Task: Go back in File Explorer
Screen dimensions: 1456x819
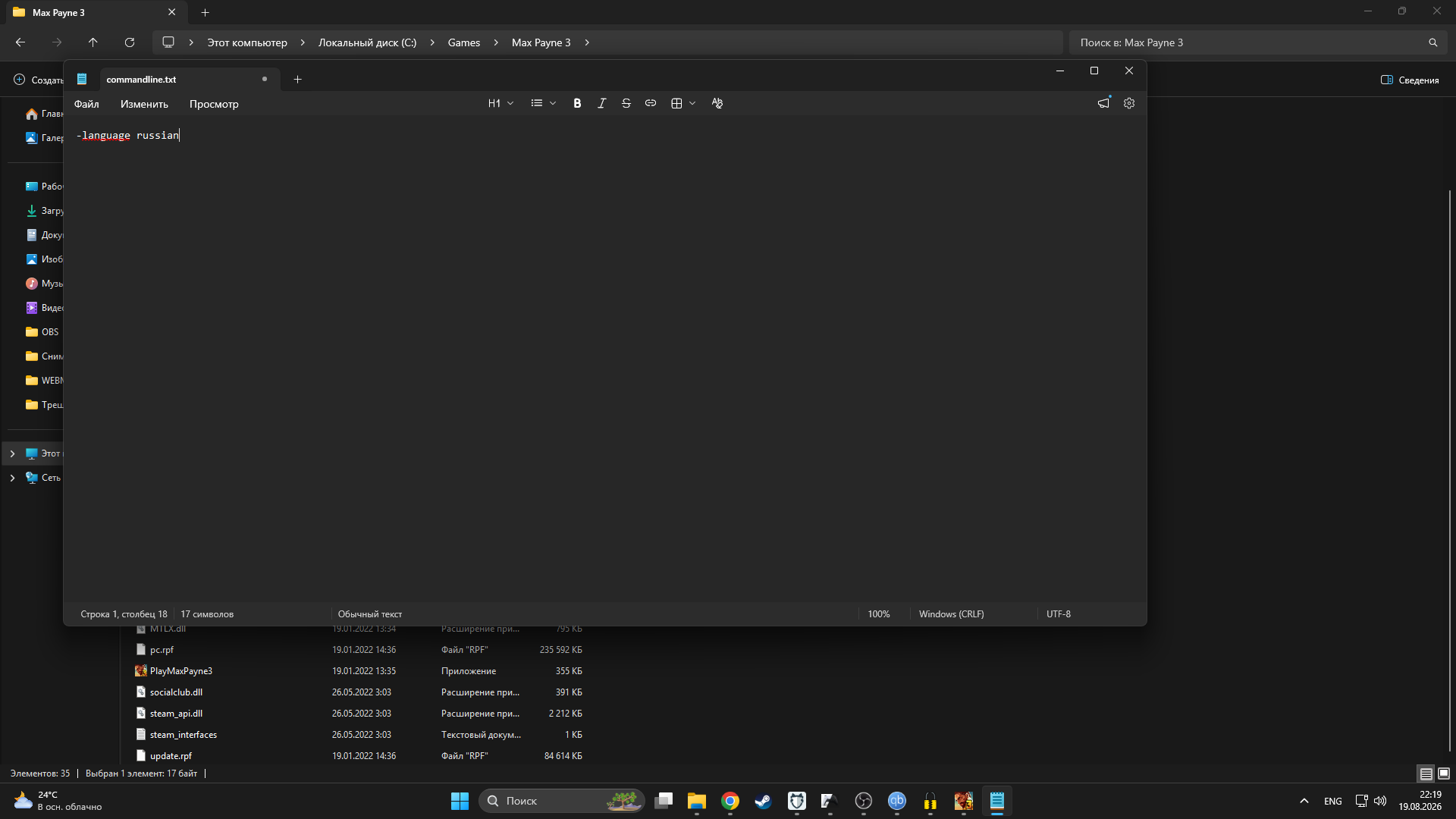Action: [20, 42]
